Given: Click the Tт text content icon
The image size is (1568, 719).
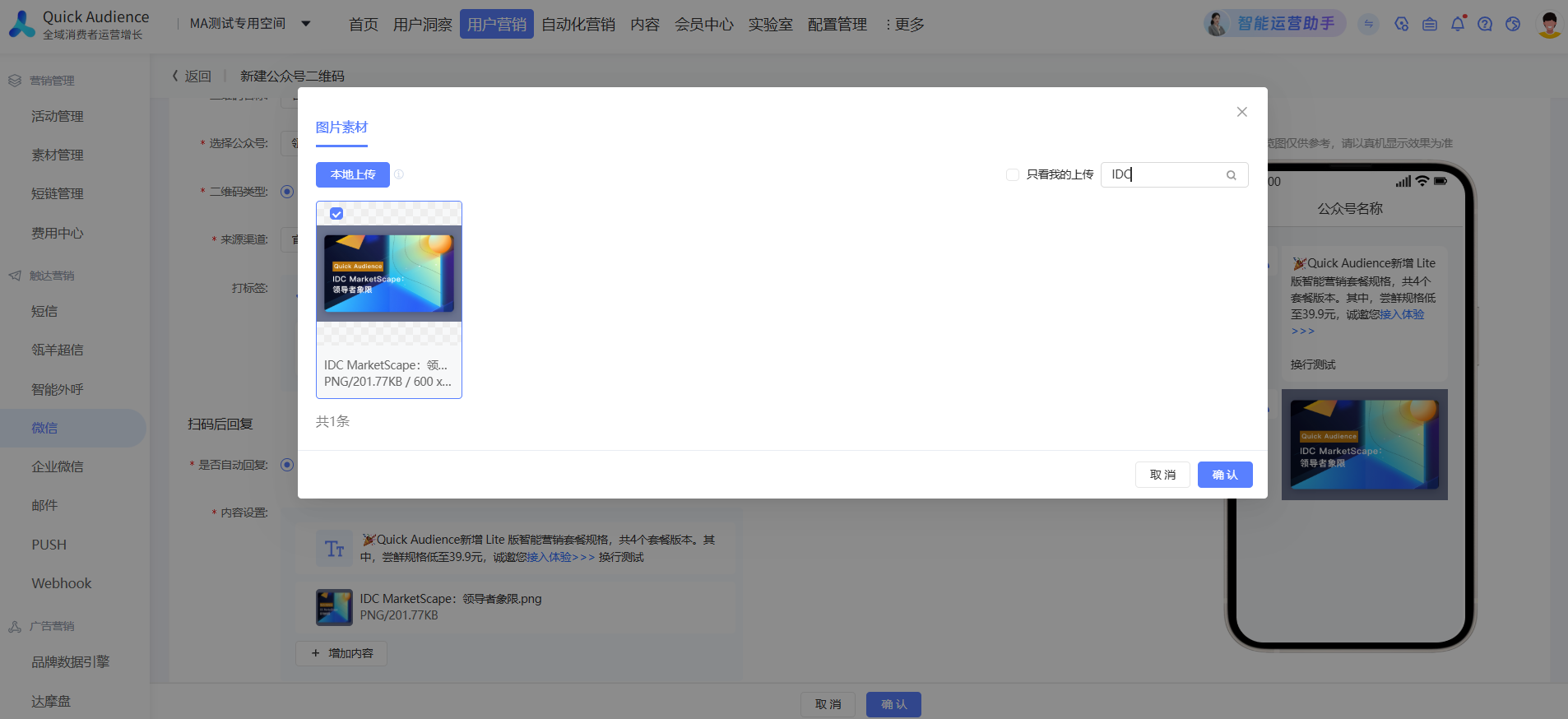Looking at the screenshot, I should 334,549.
